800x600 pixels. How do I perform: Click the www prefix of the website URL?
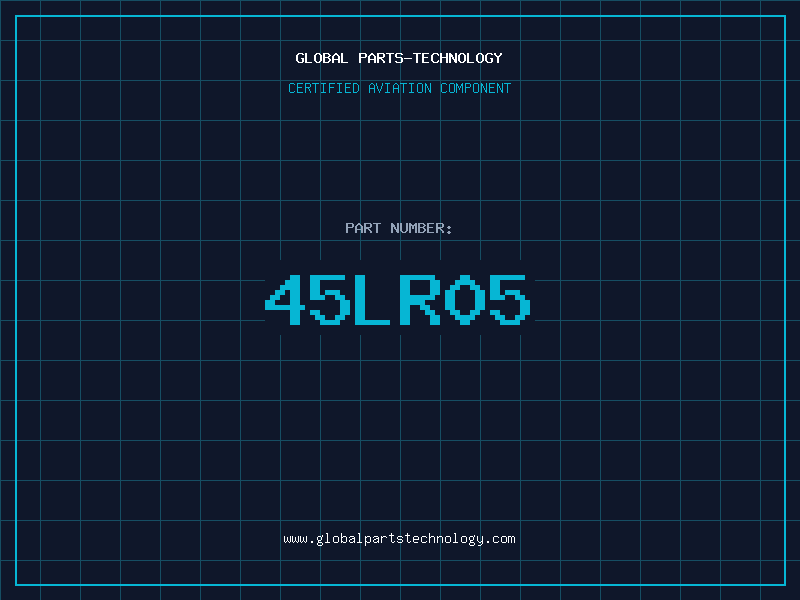pos(295,539)
